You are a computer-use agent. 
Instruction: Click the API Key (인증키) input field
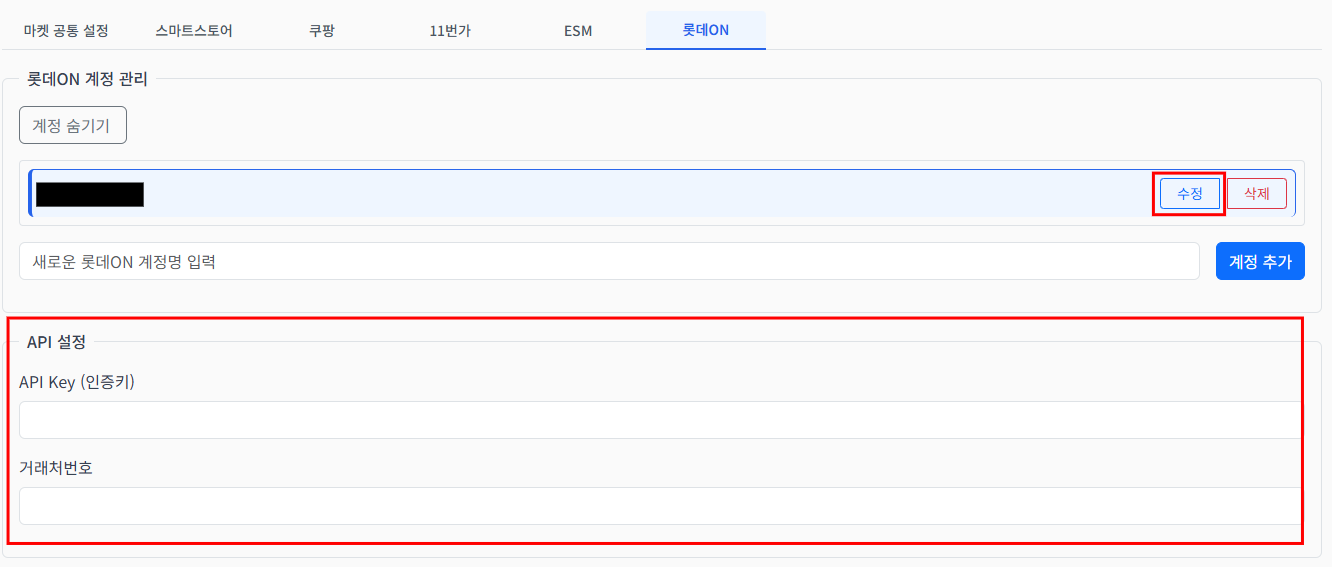(x=661, y=420)
